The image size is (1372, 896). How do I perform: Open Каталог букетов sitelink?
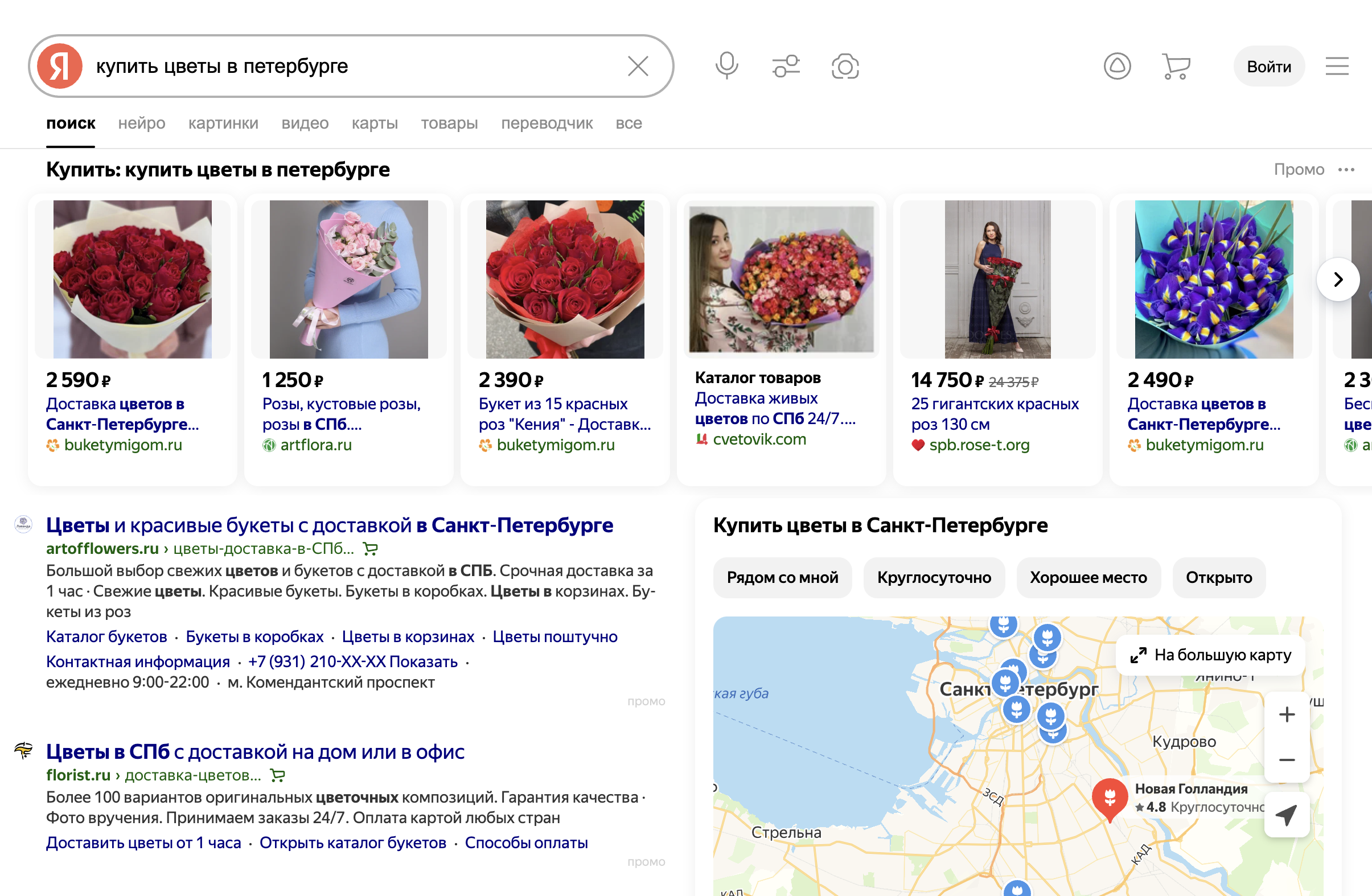click(106, 637)
